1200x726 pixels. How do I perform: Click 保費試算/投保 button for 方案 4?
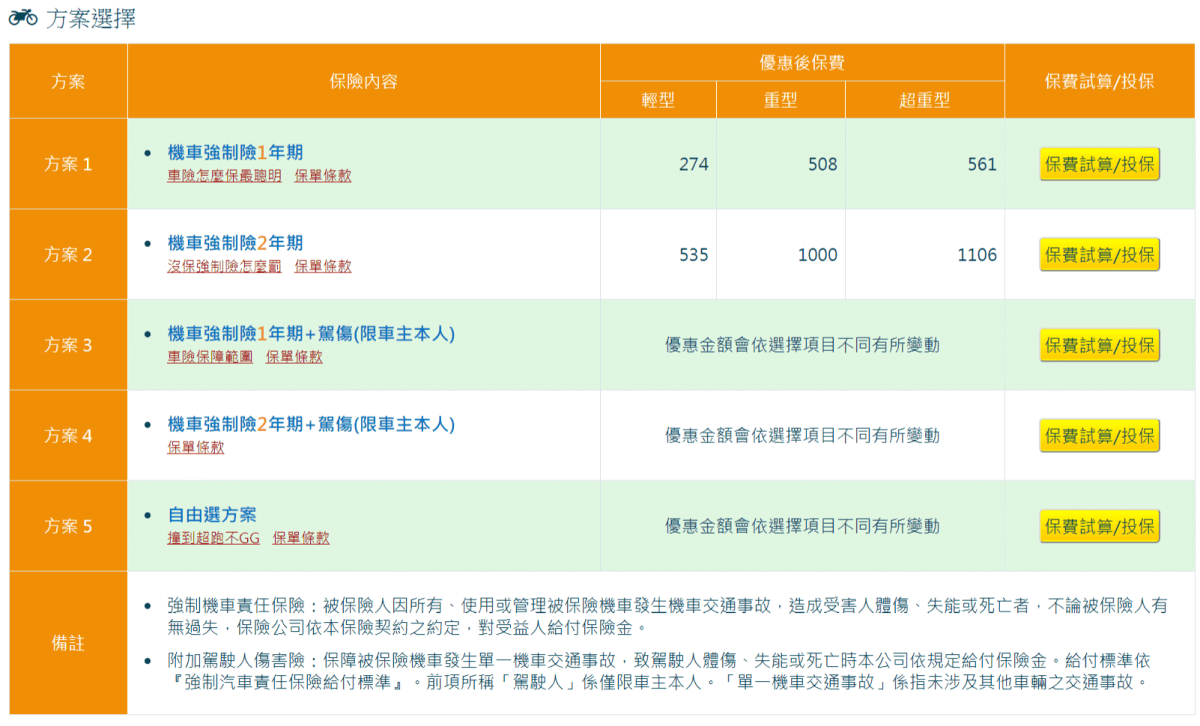click(1100, 436)
